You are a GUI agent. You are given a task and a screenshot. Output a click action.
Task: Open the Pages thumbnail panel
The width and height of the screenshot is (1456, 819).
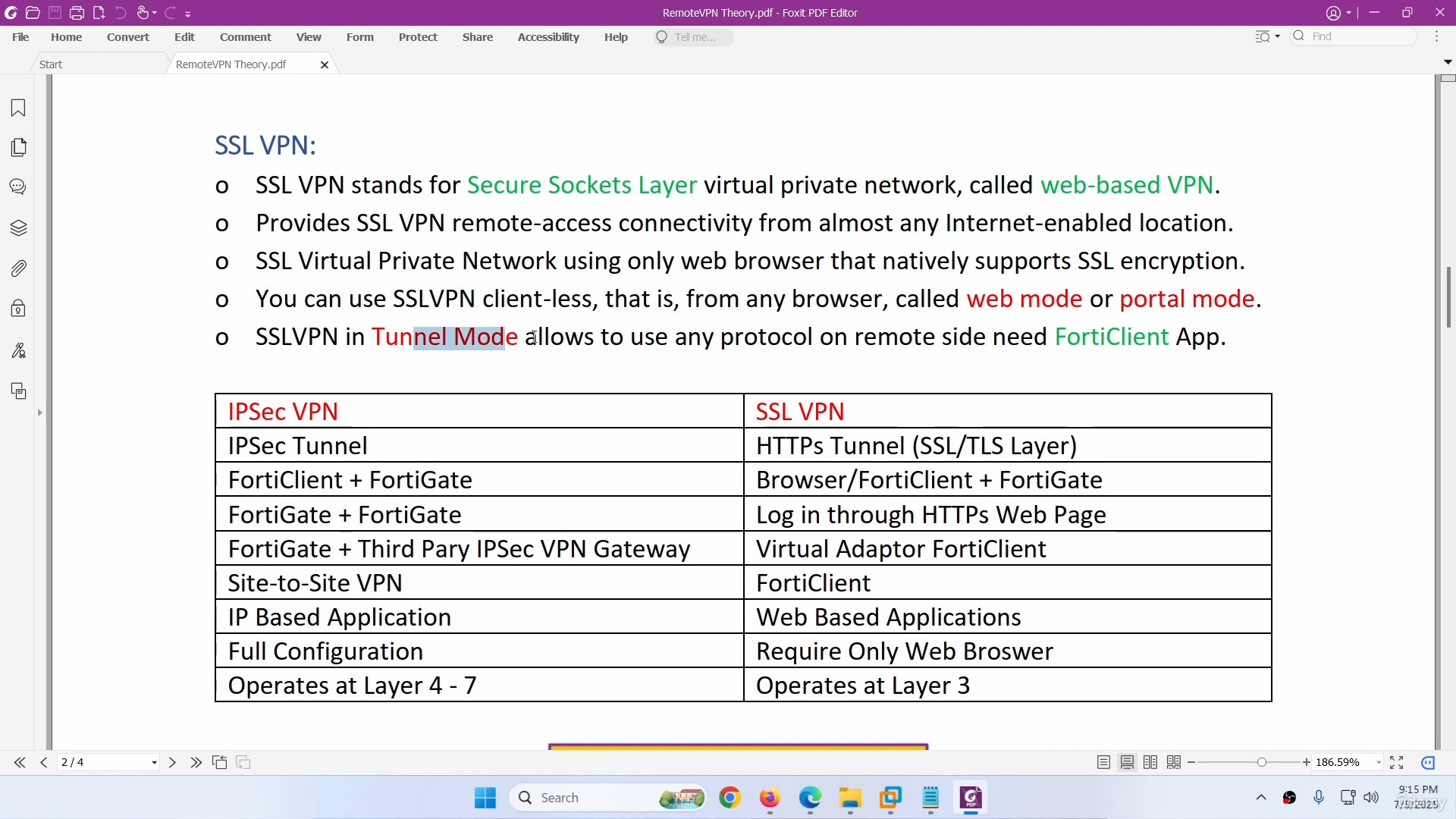[x=18, y=147]
